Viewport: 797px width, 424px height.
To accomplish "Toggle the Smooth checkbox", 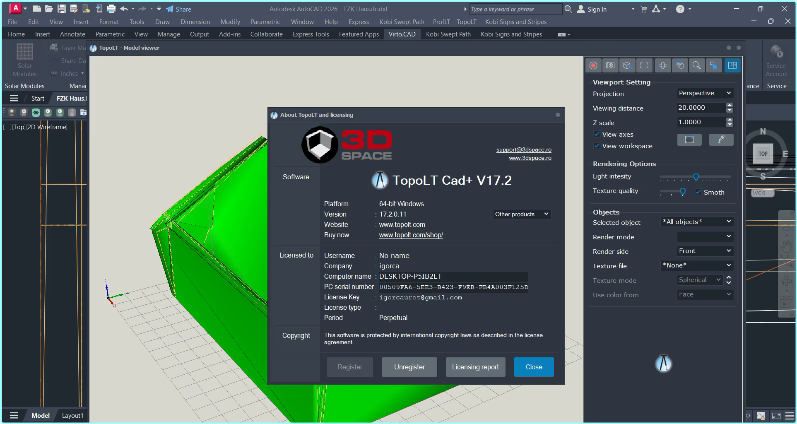I will (698, 192).
